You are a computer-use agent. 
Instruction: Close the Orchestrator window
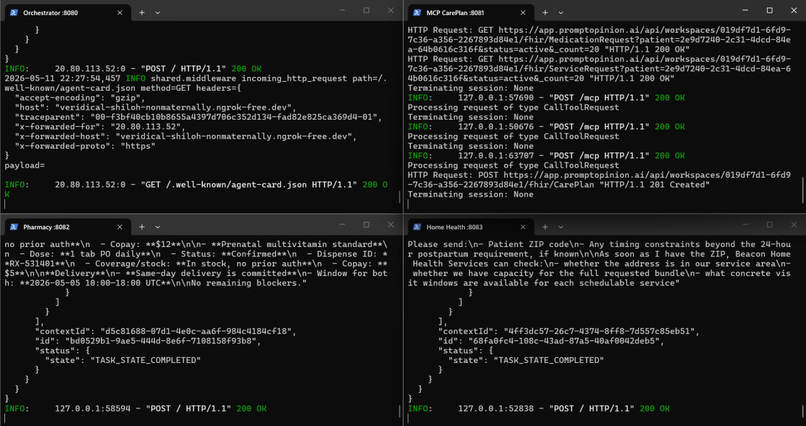(x=391, y=10)
